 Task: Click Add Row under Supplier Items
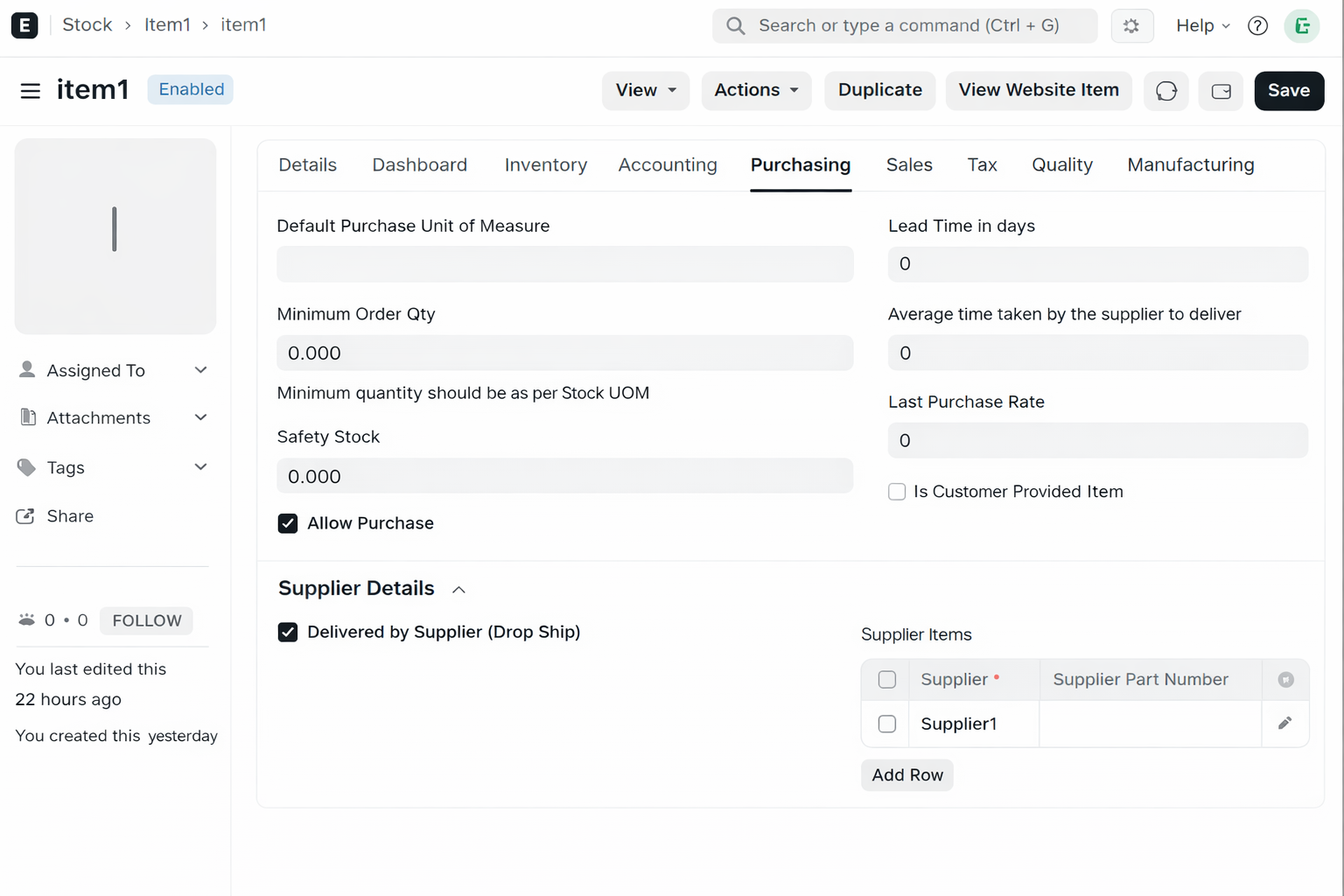click(907, 775)
